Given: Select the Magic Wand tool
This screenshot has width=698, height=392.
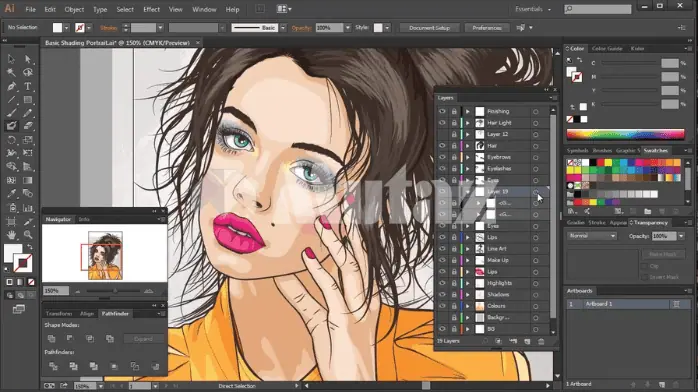Looking at the screenshot, I should pyautogui.click(x=11, y=72).
